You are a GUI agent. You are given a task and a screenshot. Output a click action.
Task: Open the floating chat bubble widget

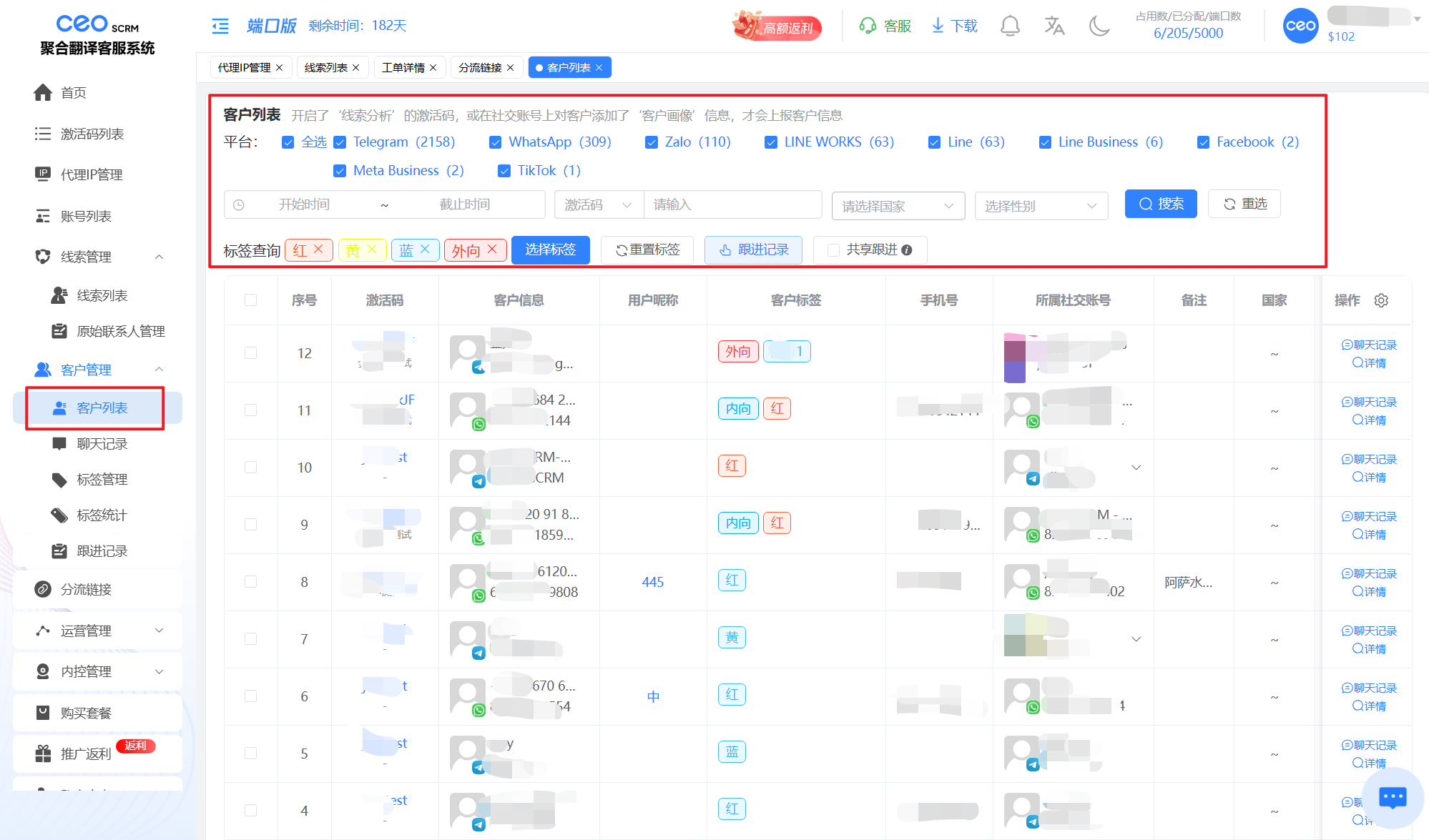coord(1392,797)
